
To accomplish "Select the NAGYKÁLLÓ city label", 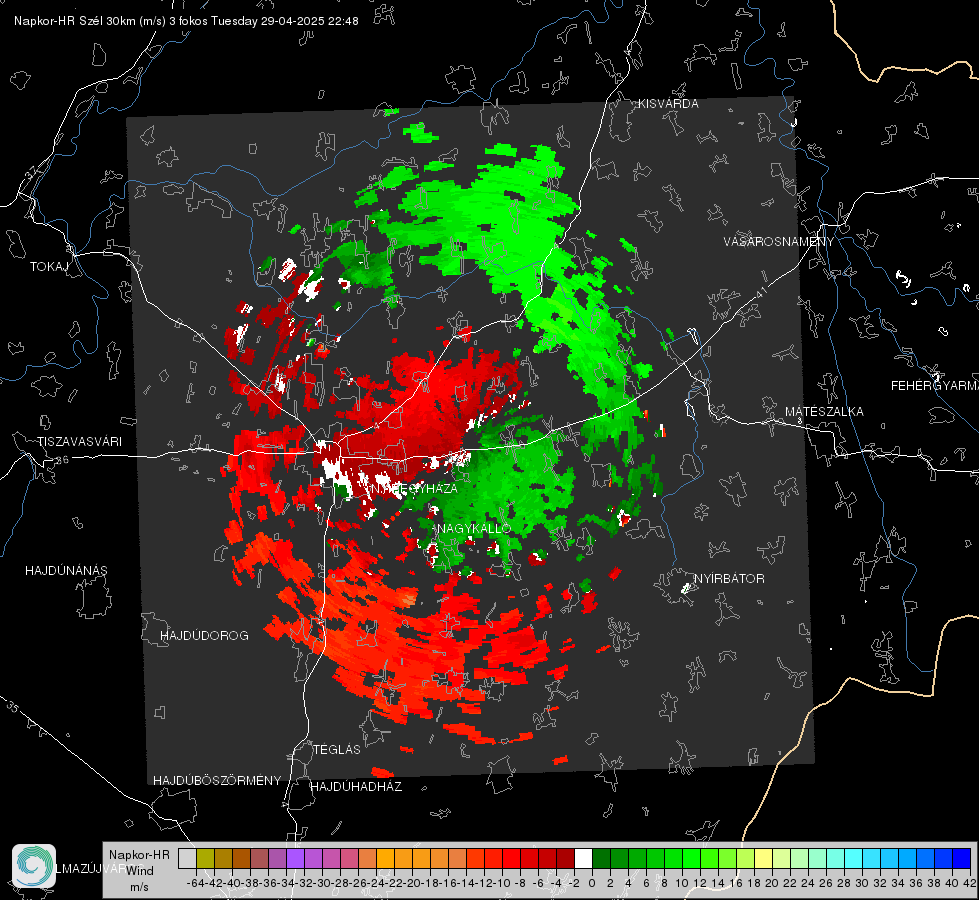I will tap(474, 528).
